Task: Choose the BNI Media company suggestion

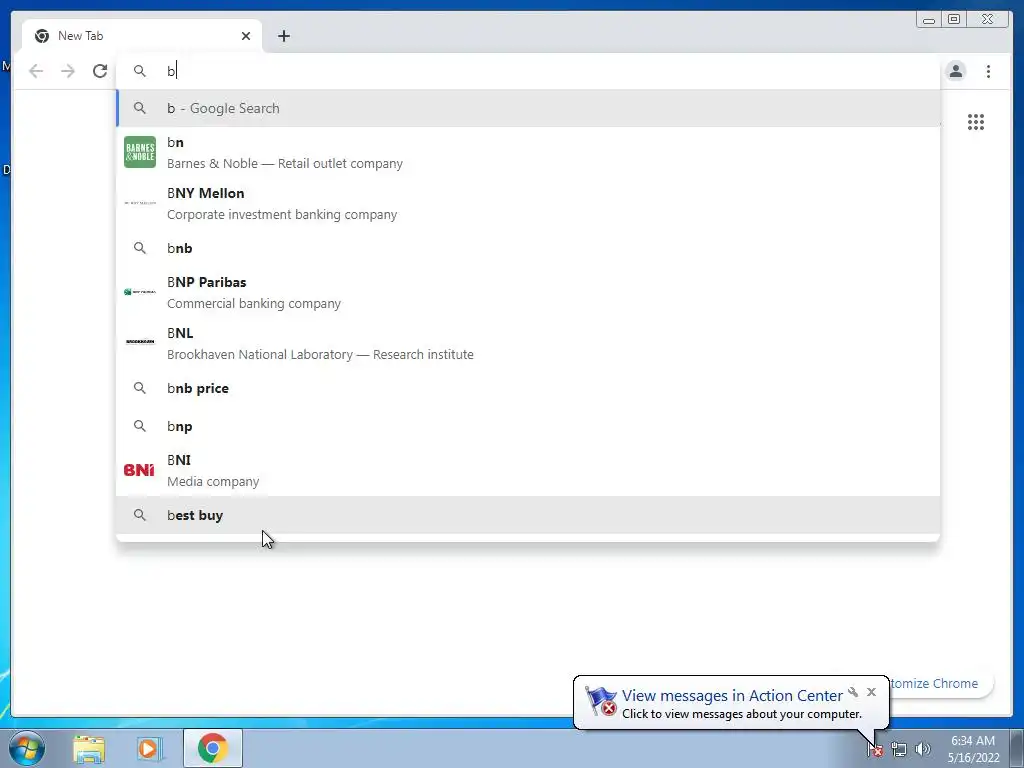Action: click(x=528, y=470)
